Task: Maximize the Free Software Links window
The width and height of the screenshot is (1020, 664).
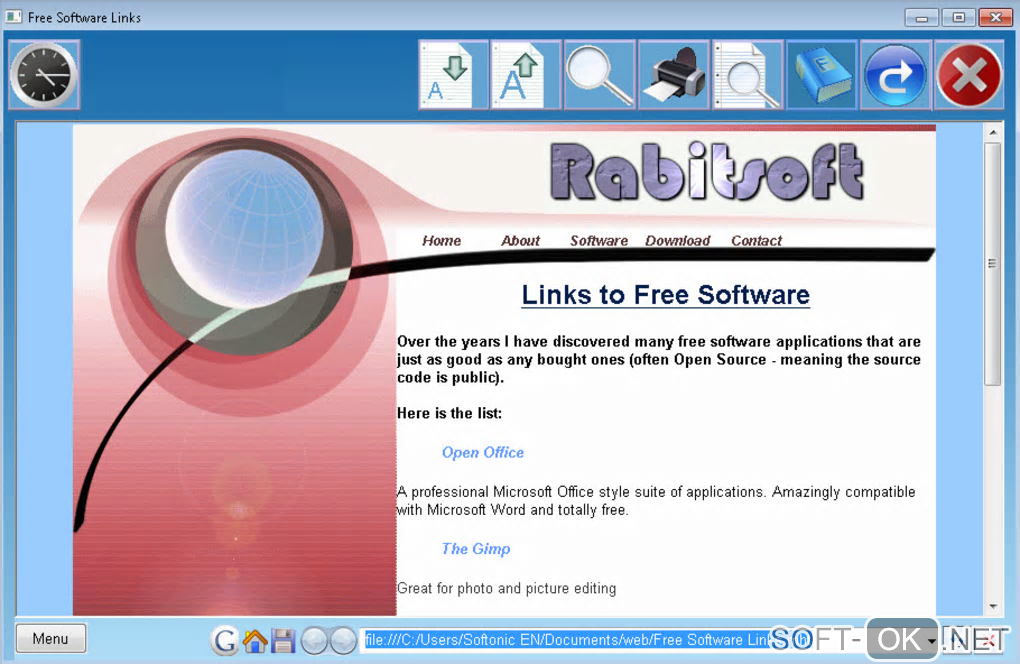Action: click(x=958, y=18)
